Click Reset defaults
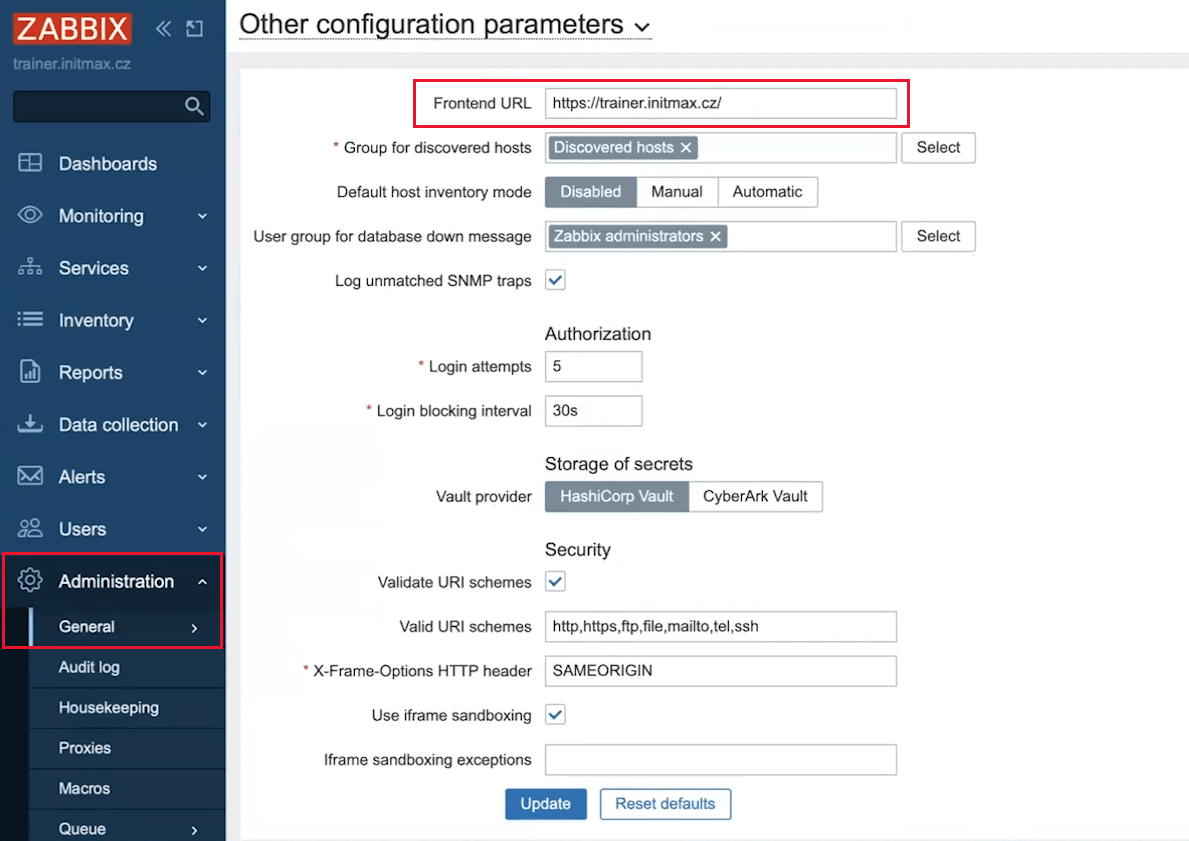This screenshot has height=841, width=1189. (x=665, y=803)
